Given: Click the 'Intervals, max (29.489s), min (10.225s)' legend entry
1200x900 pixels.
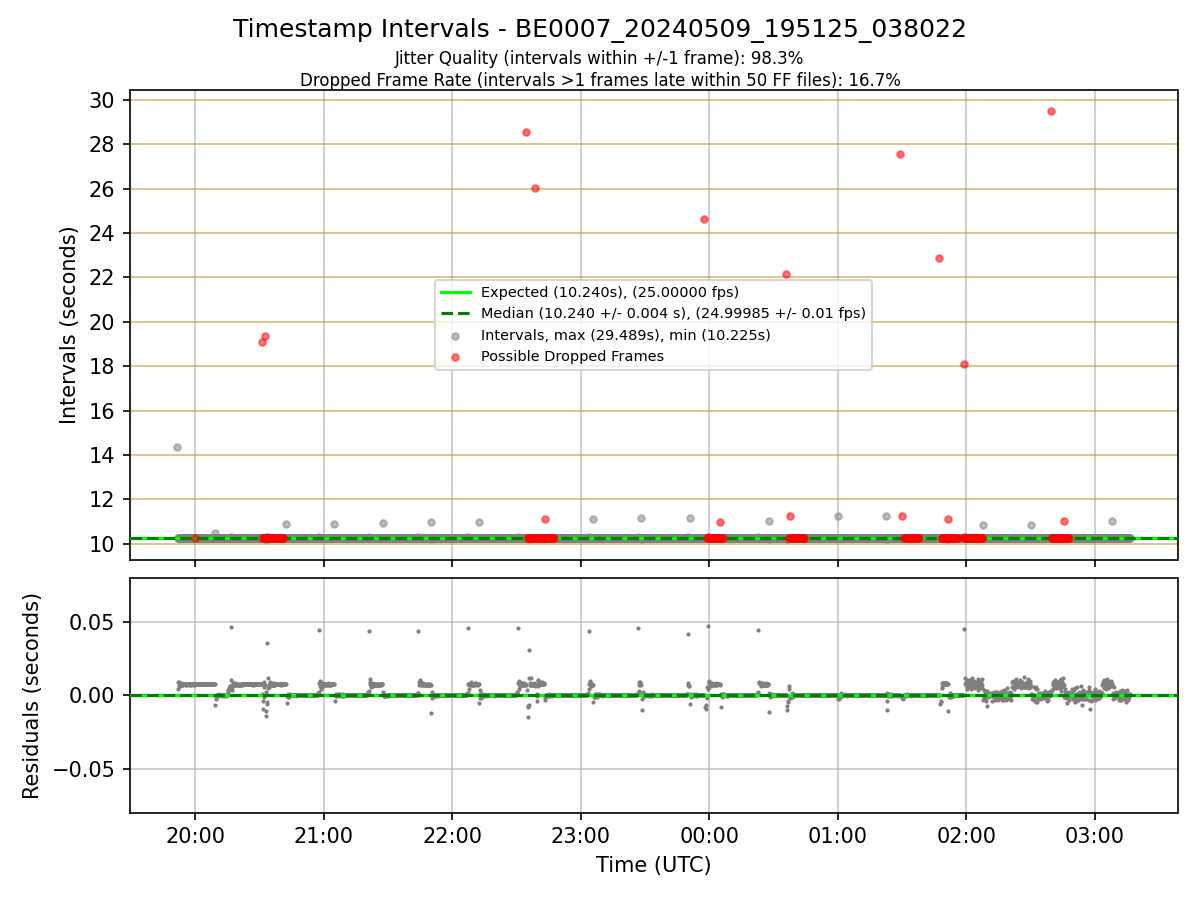Looking at the screenshot, I should (x=626, y=335).
